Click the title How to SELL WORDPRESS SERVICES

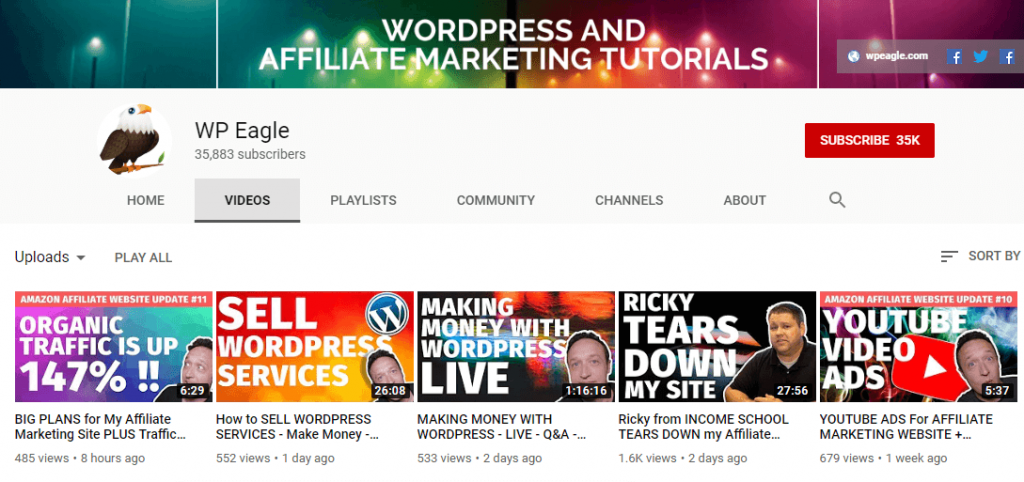pyautogui.click(x=297, y=426)
